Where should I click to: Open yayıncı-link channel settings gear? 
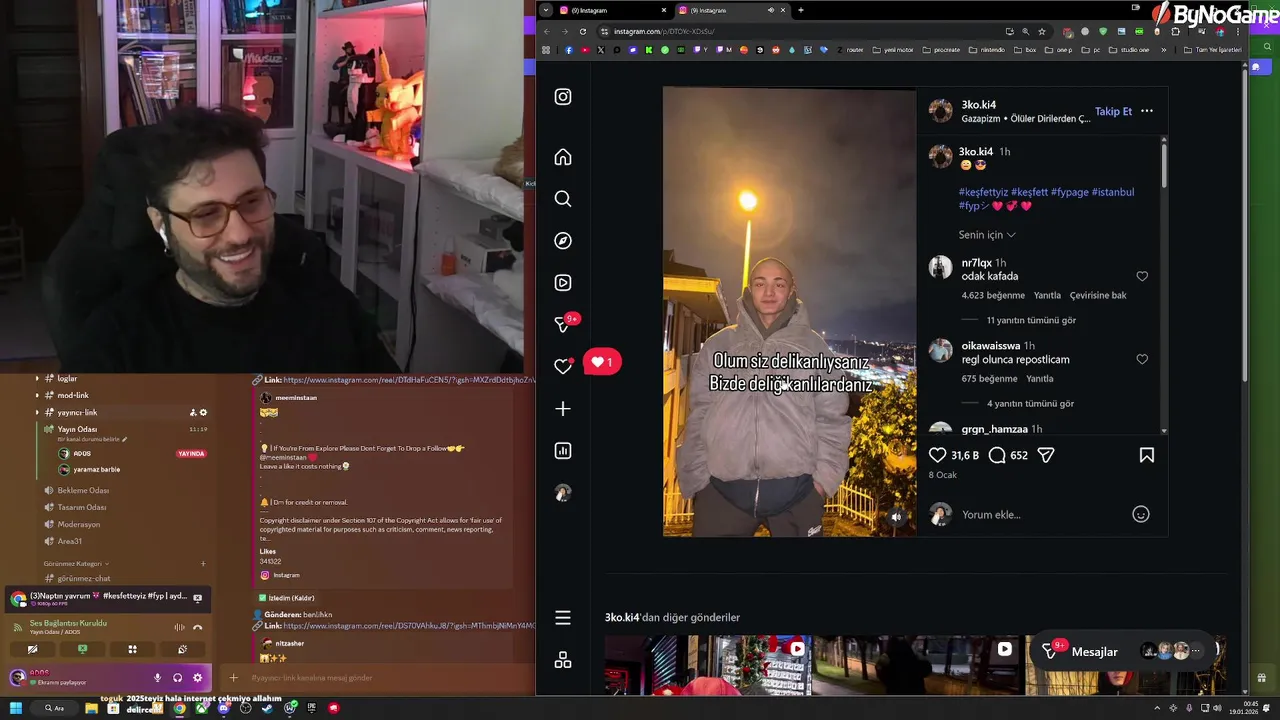click(203, 412)
